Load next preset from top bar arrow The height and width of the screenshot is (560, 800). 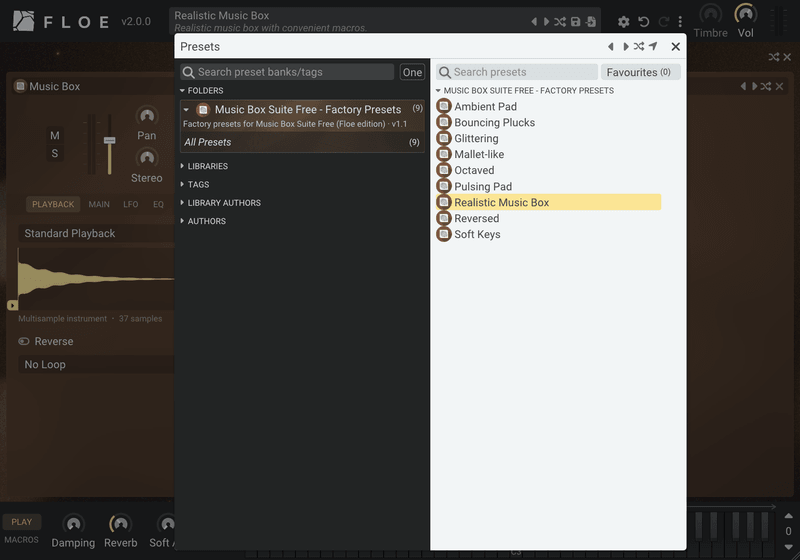click(x=546, y=21)
